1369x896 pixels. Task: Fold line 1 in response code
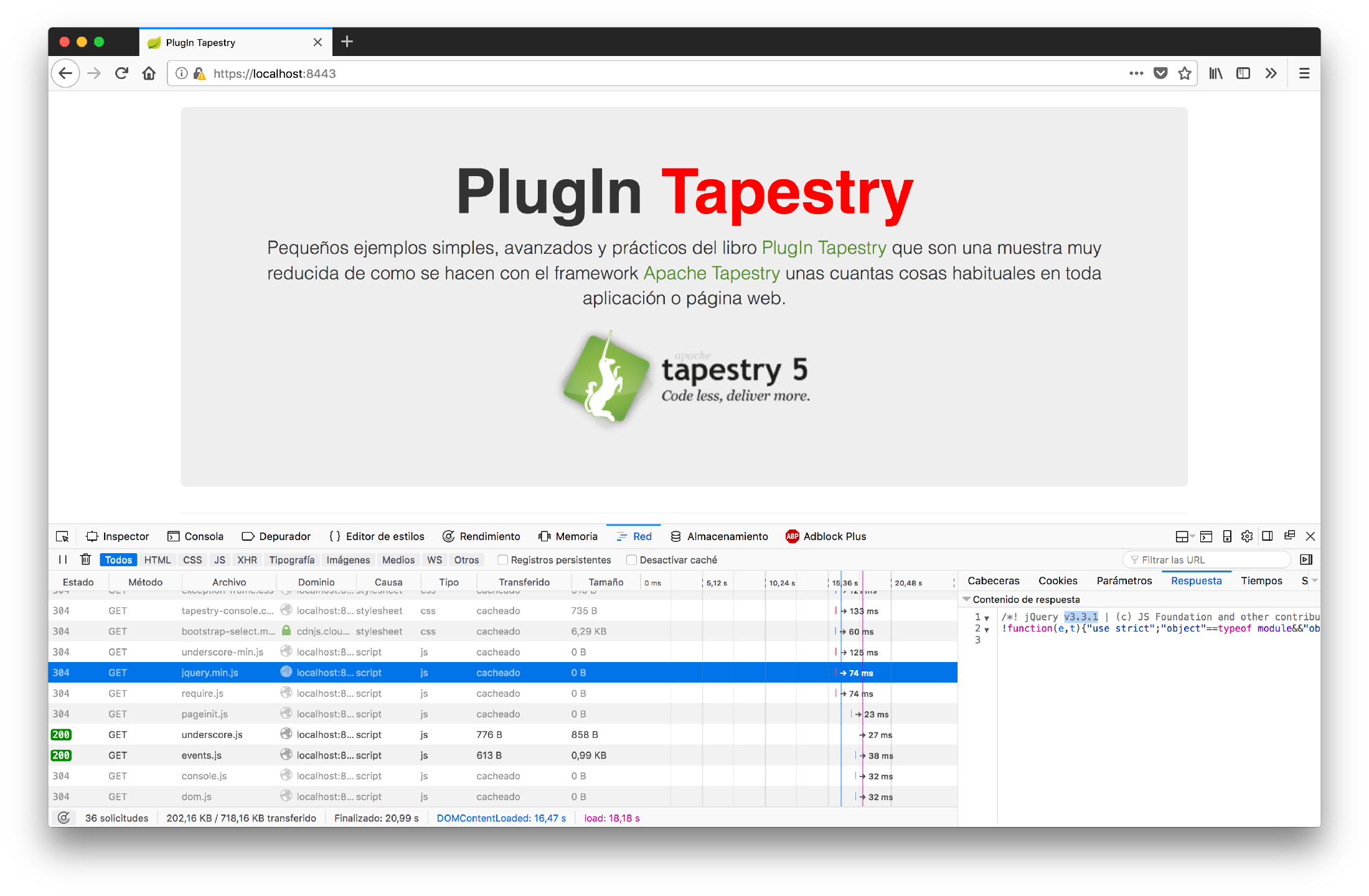tap(987, 618)
